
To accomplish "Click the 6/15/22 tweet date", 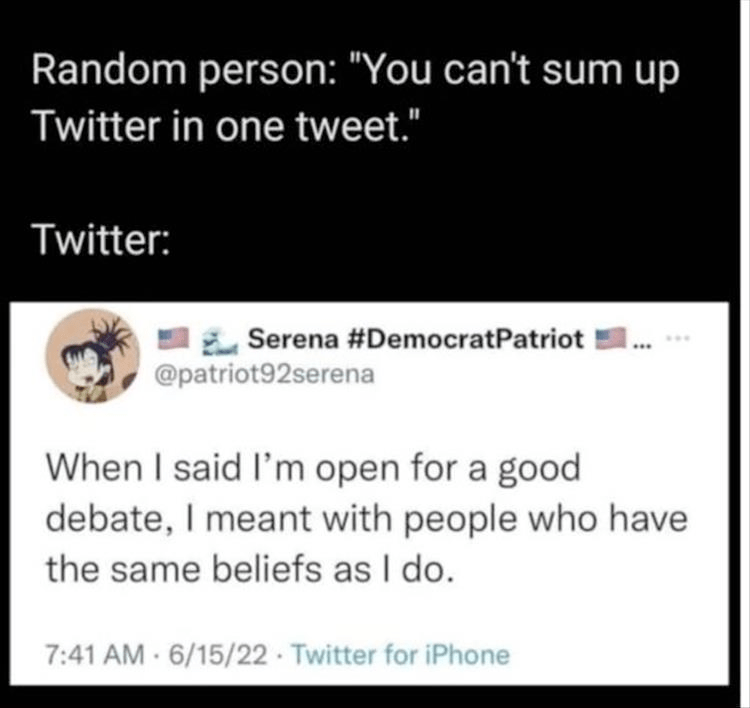I will click(x=217, y=654).
